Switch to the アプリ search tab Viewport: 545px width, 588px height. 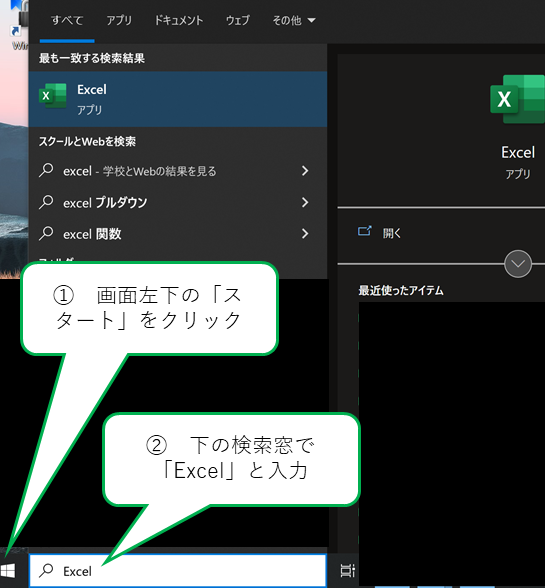tap(119, 20)
